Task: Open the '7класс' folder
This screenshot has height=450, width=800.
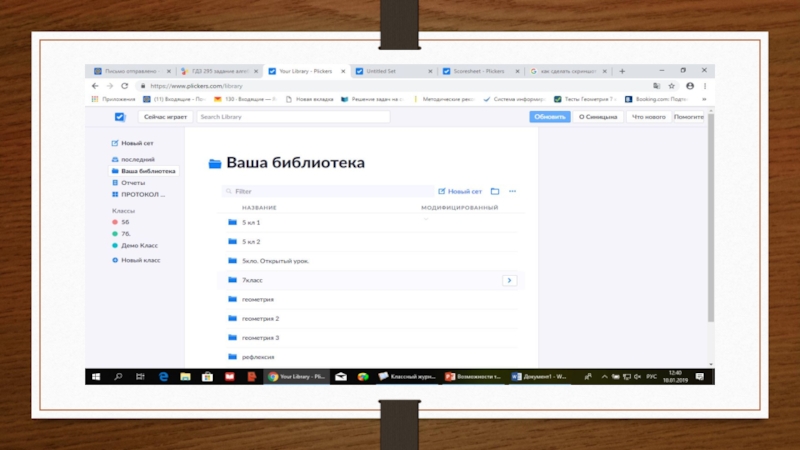Action: click(371, 280)
